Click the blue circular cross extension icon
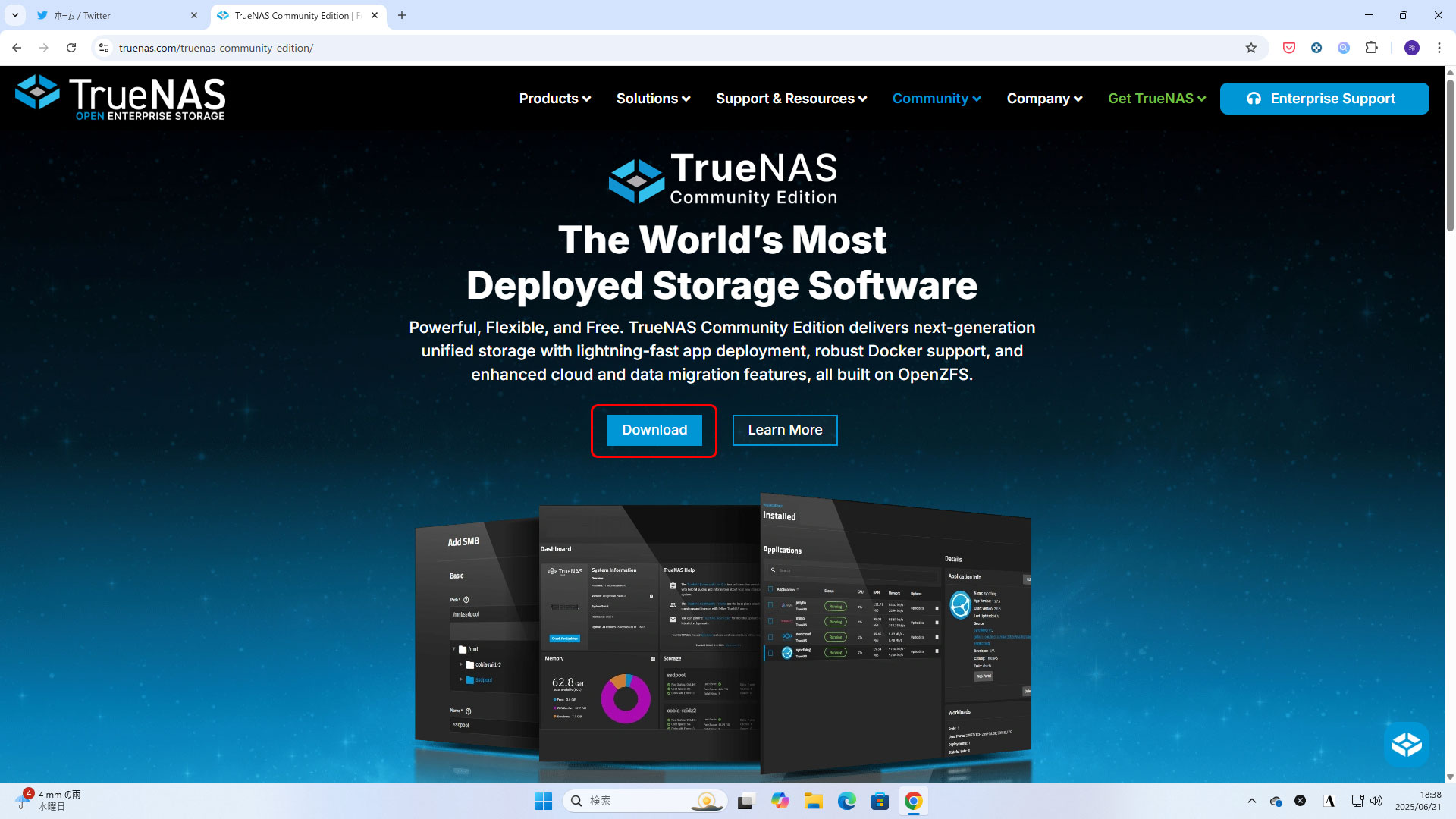 (1316, 48)
